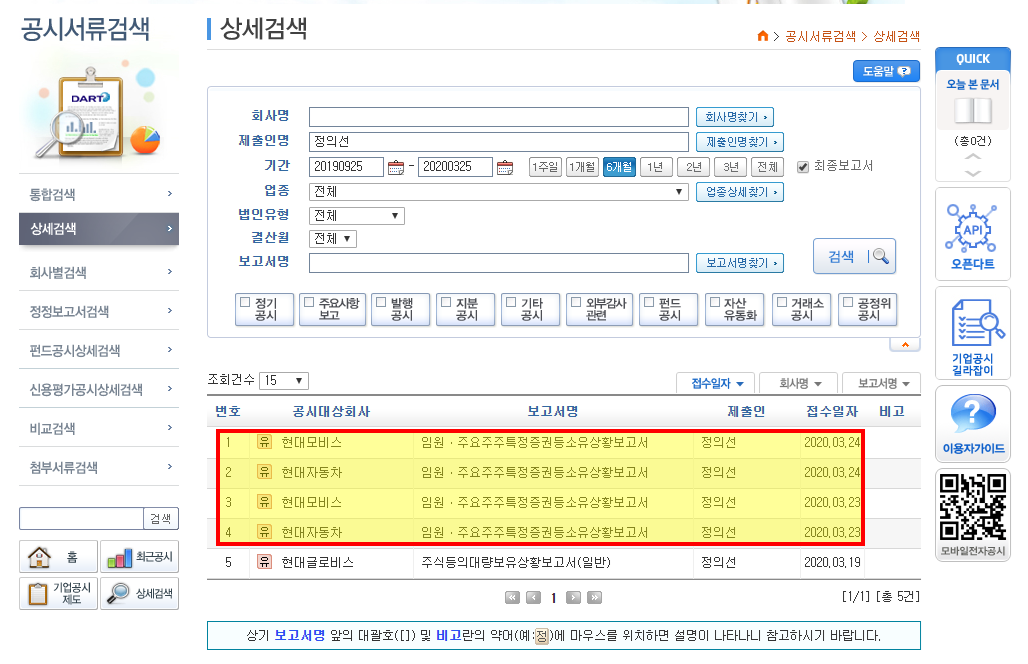Open 오늘 본 문서 book icon
The width and height of the screenshot is (1028, 664).
tap(973, 111)
